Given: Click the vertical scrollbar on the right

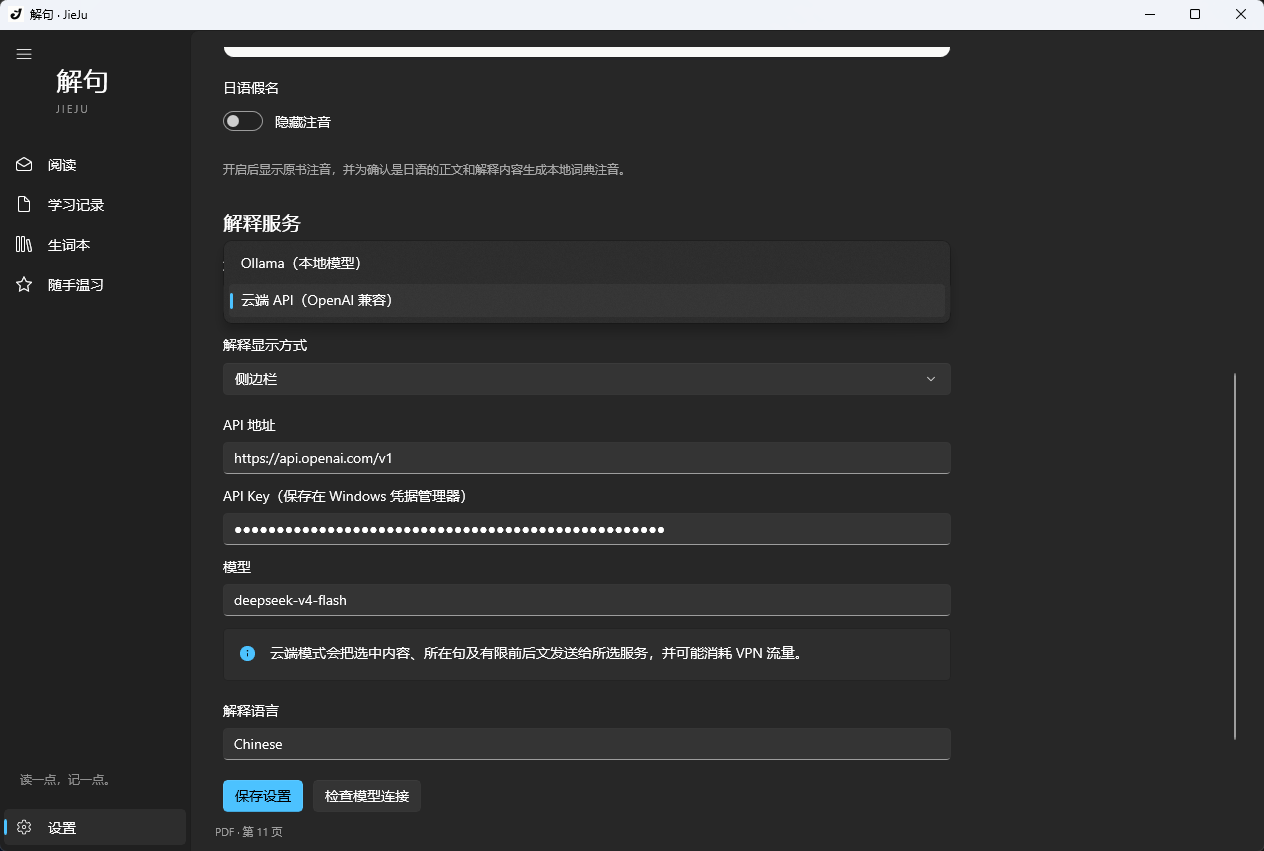Looking at the screenshot, I should 1235,556.
